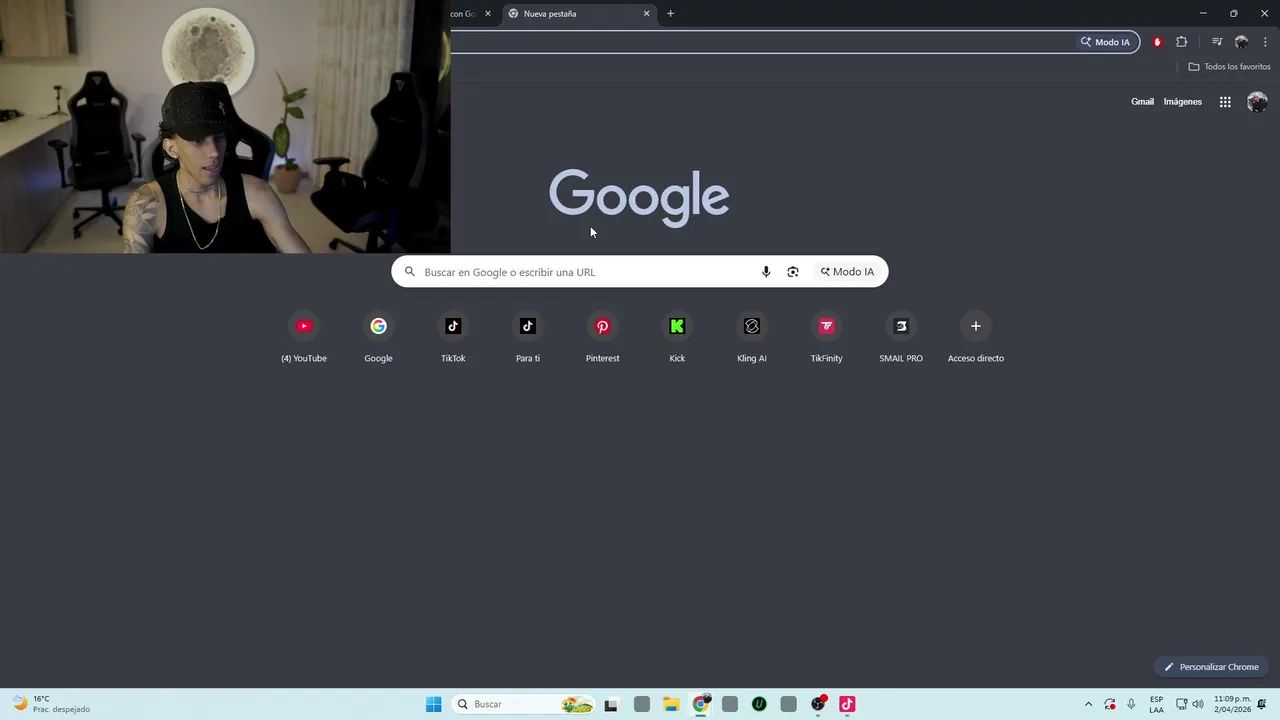Screen dimensions: 1280x720
Task: Close the Nueva pestaña tab
Action: [646, 14]
